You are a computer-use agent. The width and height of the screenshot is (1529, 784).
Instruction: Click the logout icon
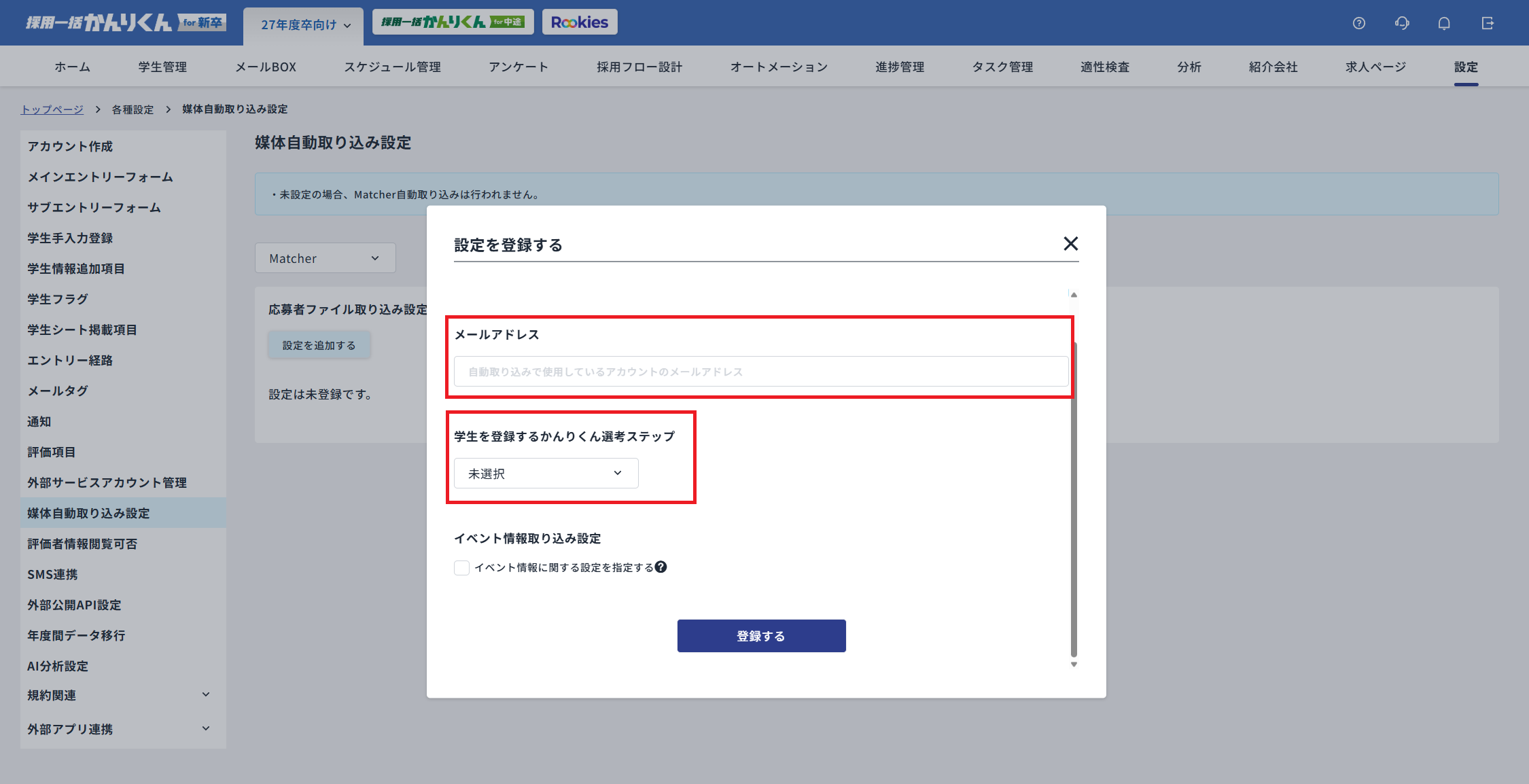(1488, 22)
